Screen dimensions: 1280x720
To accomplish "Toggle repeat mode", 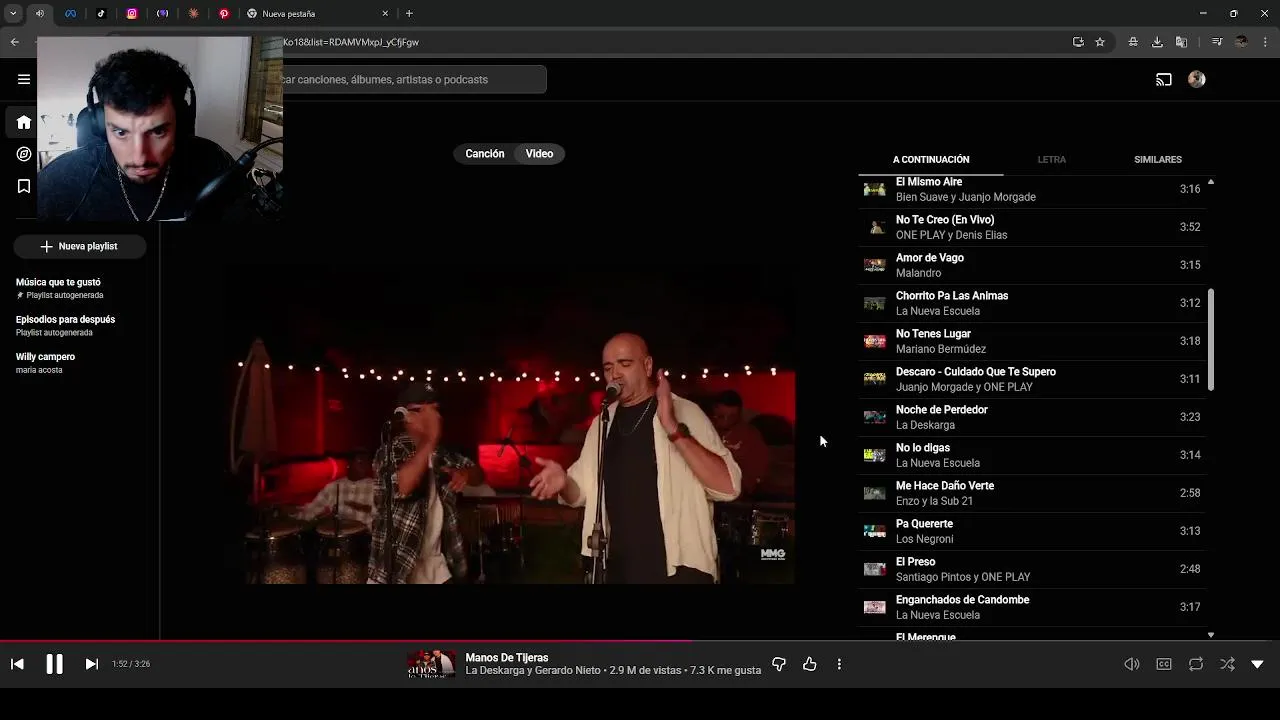I will pos(1196,664).
